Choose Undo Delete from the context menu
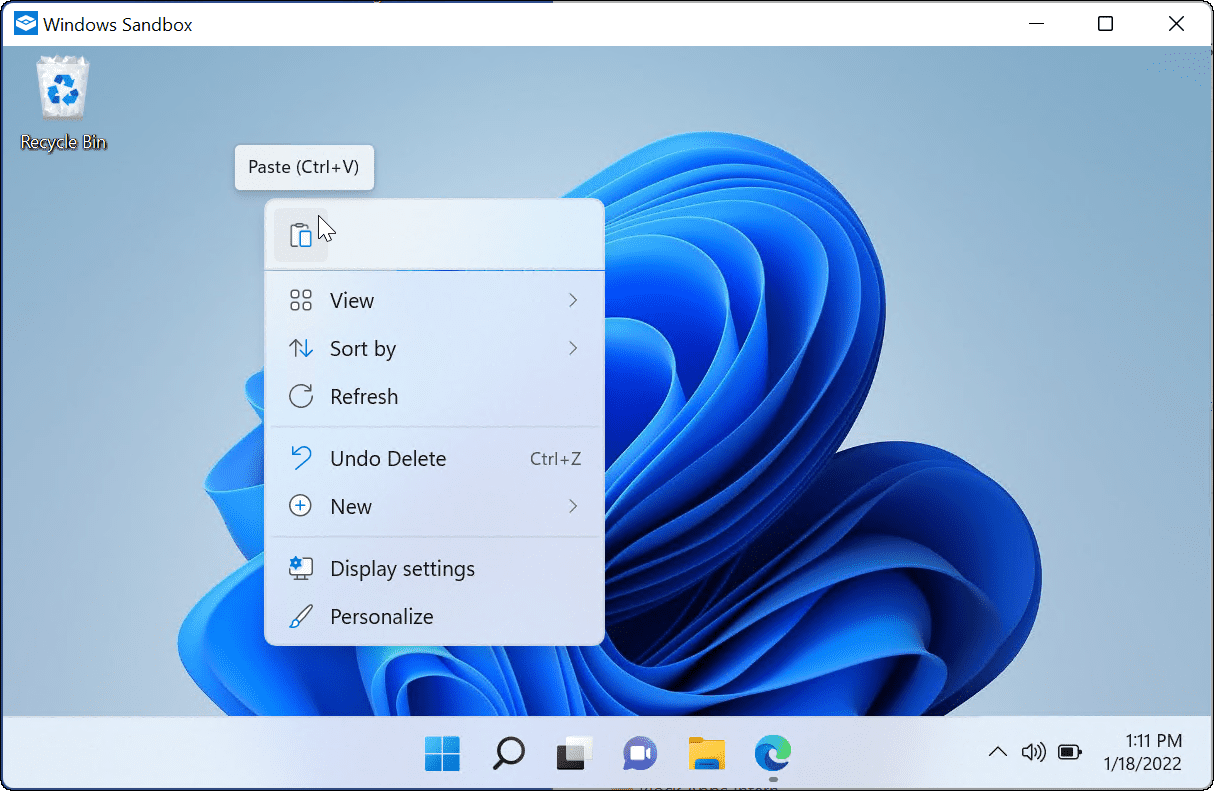 pos(387,458)
